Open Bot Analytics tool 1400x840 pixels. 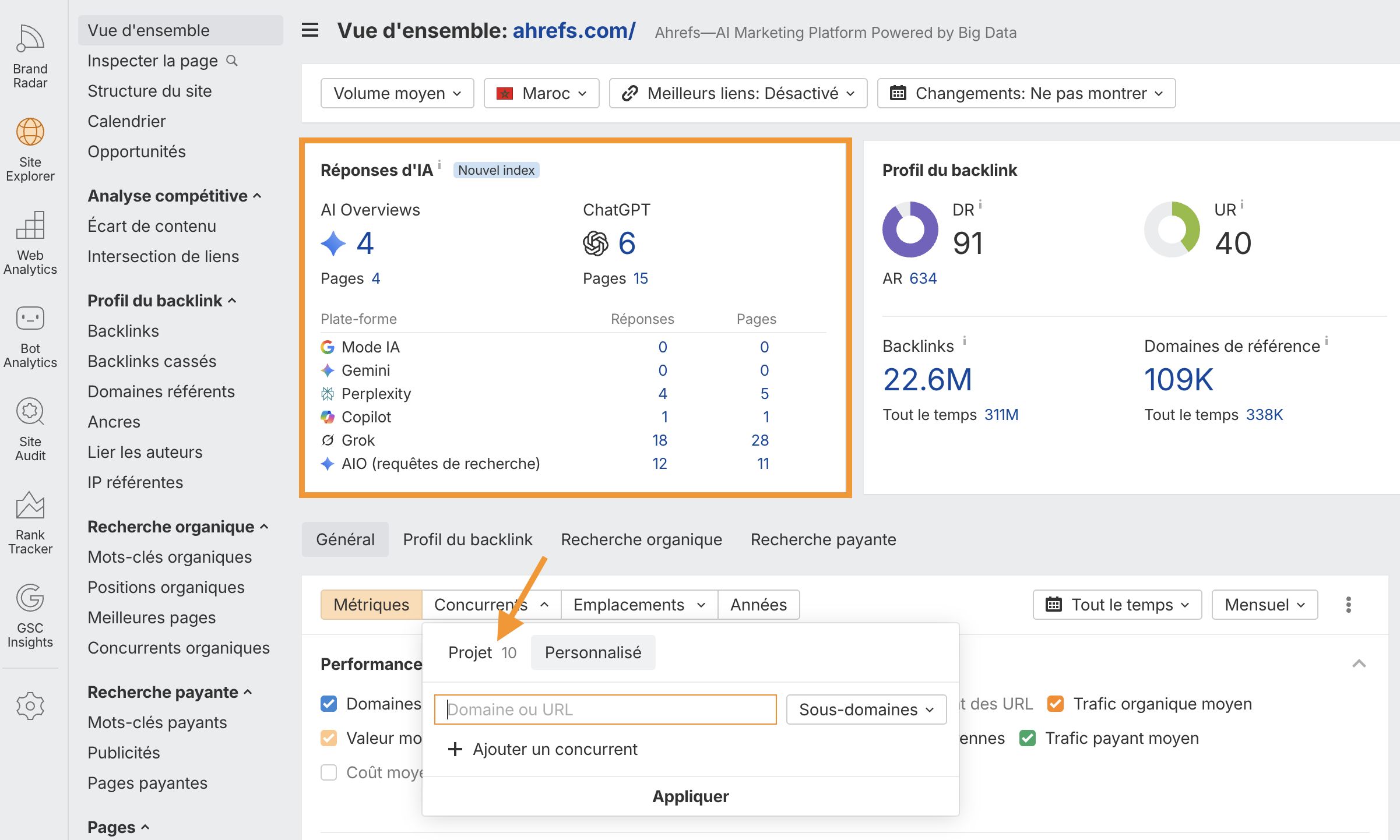[x=30, y=336]
